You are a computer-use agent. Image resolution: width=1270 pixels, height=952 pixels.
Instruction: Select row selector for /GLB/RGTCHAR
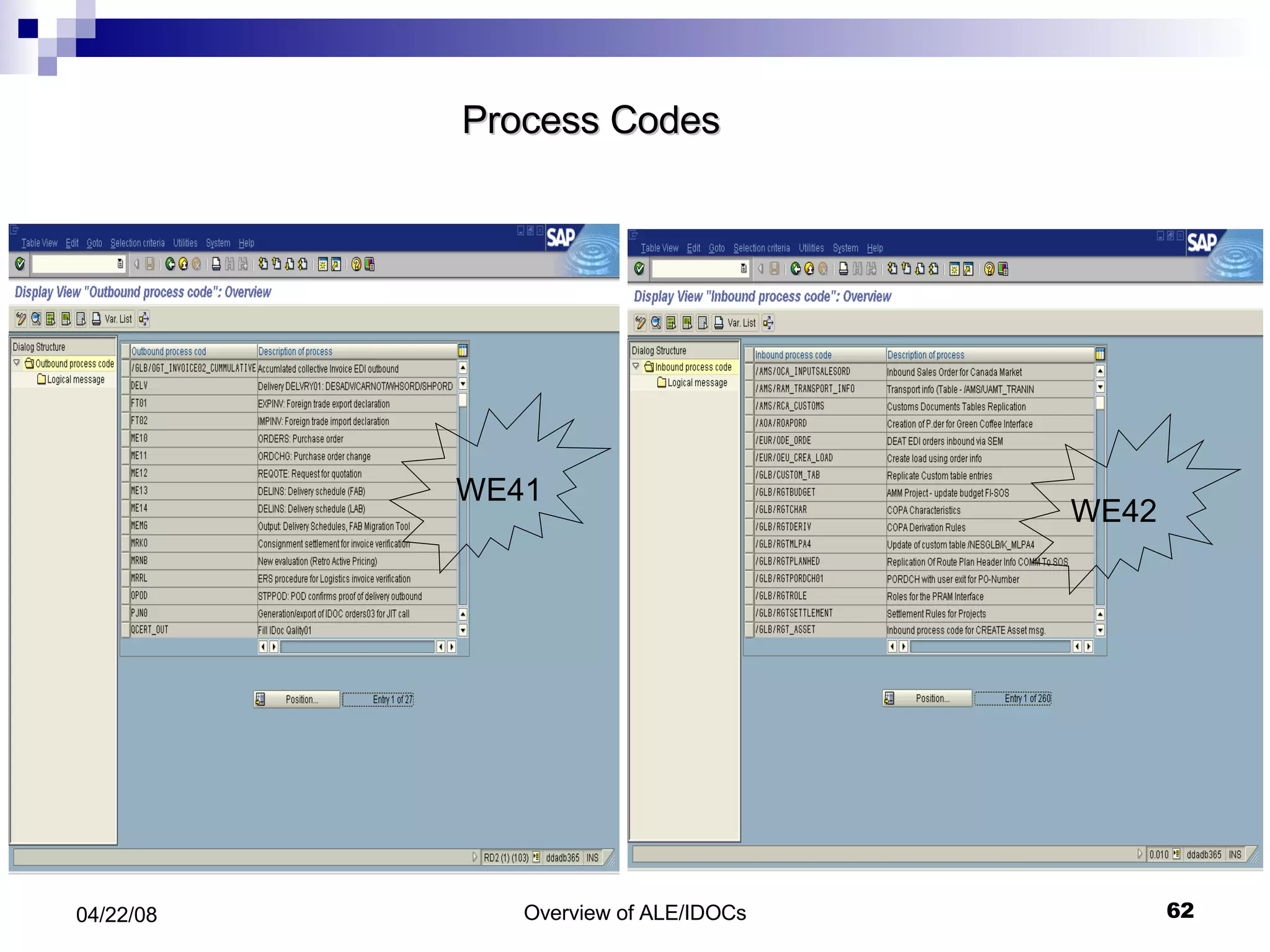pyautogui.click(x=750, y=509)
